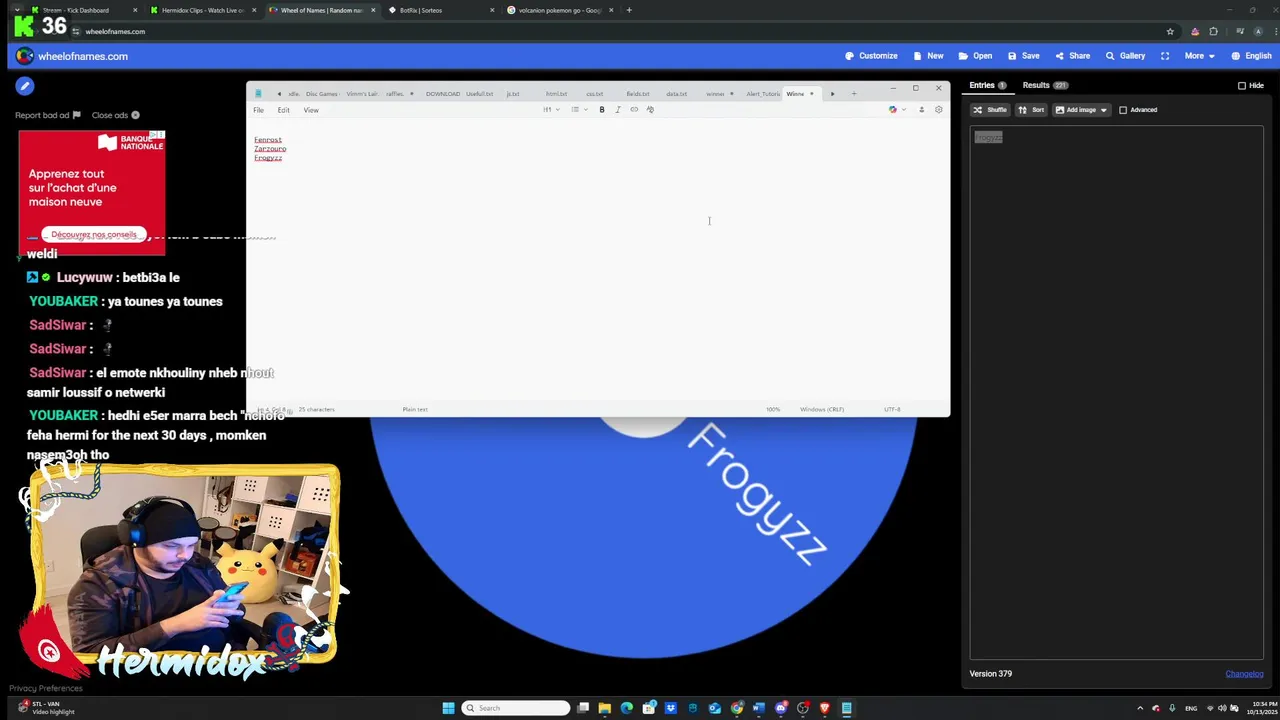Open Discord from the taskbar
Image resolution: width=1280 pixels, height=720 pixels.
780,708
